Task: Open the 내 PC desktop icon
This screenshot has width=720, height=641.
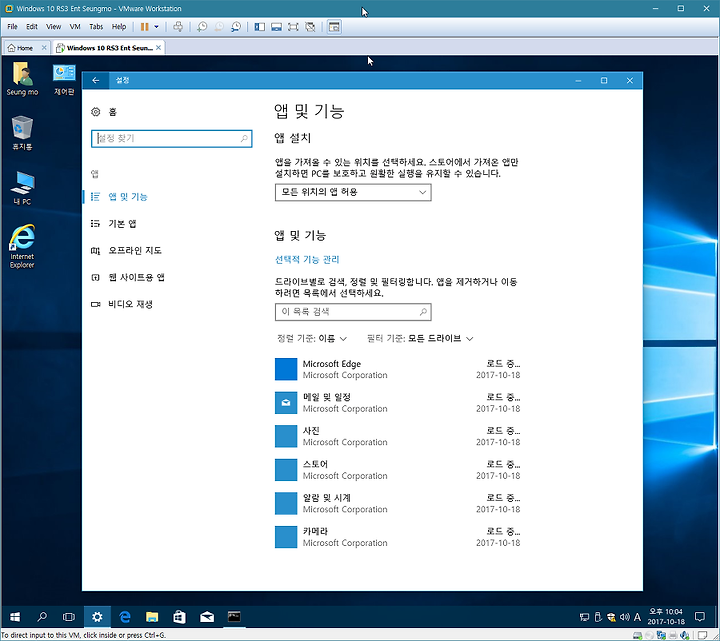Action: point(22,188)
